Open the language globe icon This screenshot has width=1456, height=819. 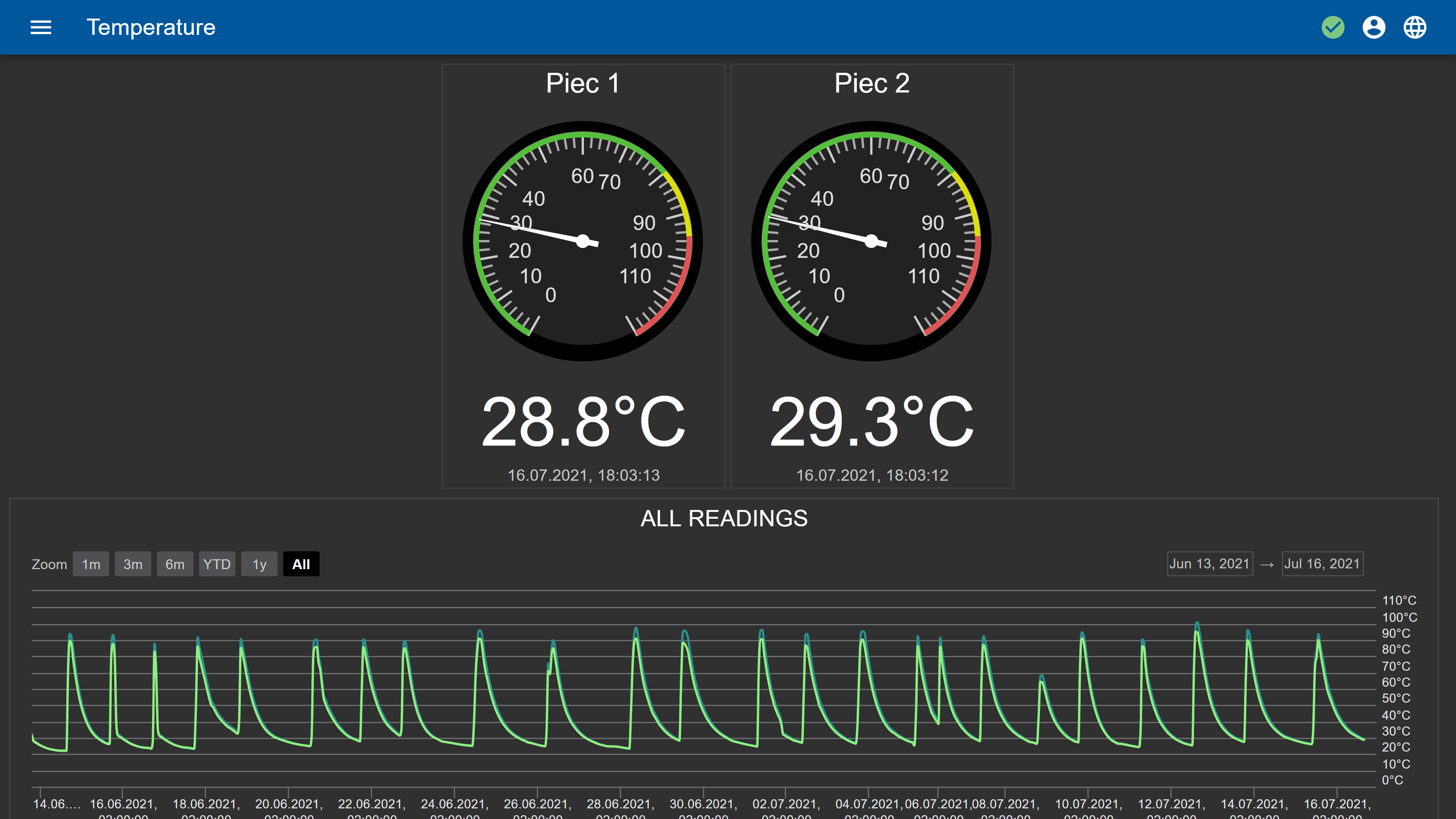(x=1415, y=27)
